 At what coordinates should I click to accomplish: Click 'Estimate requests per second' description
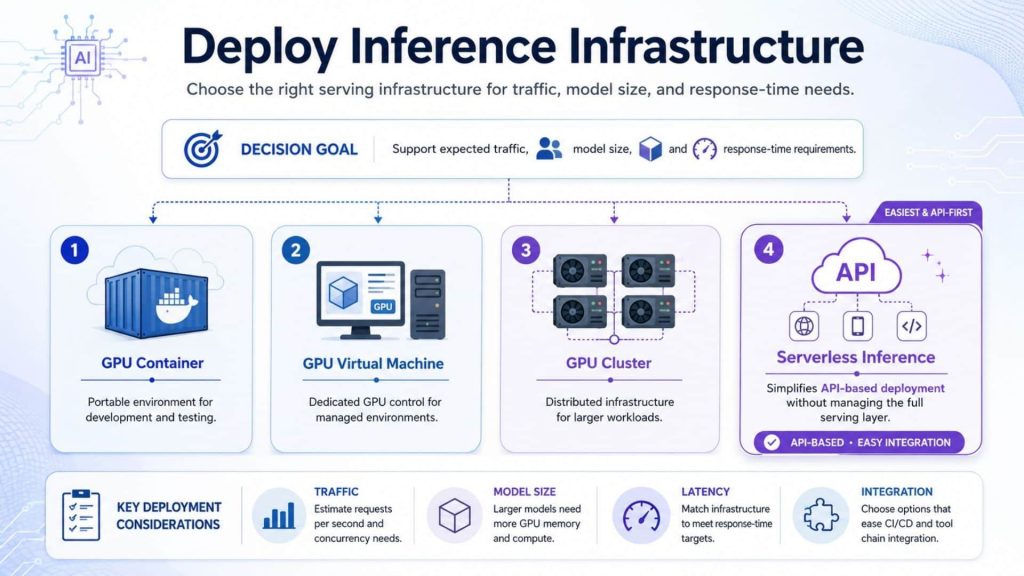(x=358, y=524)
